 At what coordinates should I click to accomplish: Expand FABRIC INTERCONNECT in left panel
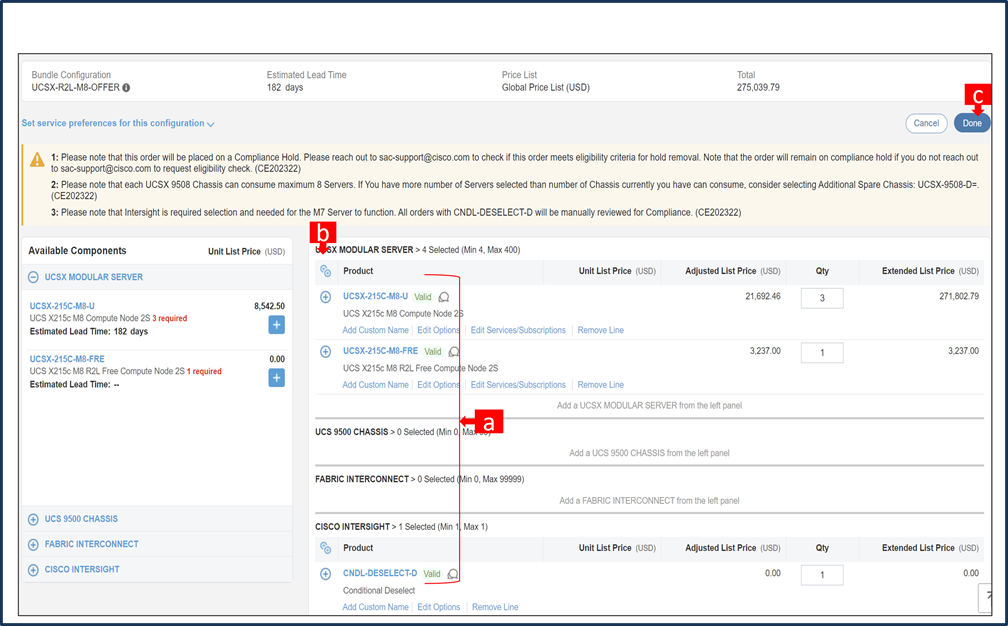(x=33, y=544)
